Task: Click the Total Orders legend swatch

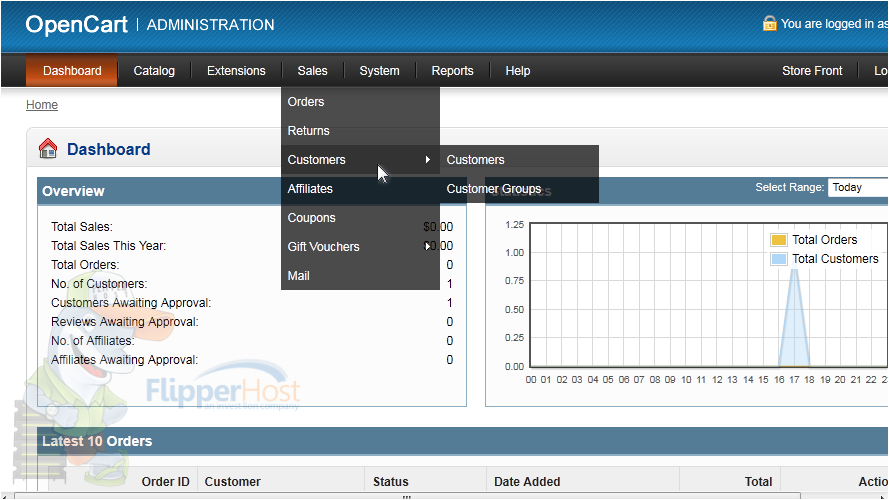Action: click(779, 240)
